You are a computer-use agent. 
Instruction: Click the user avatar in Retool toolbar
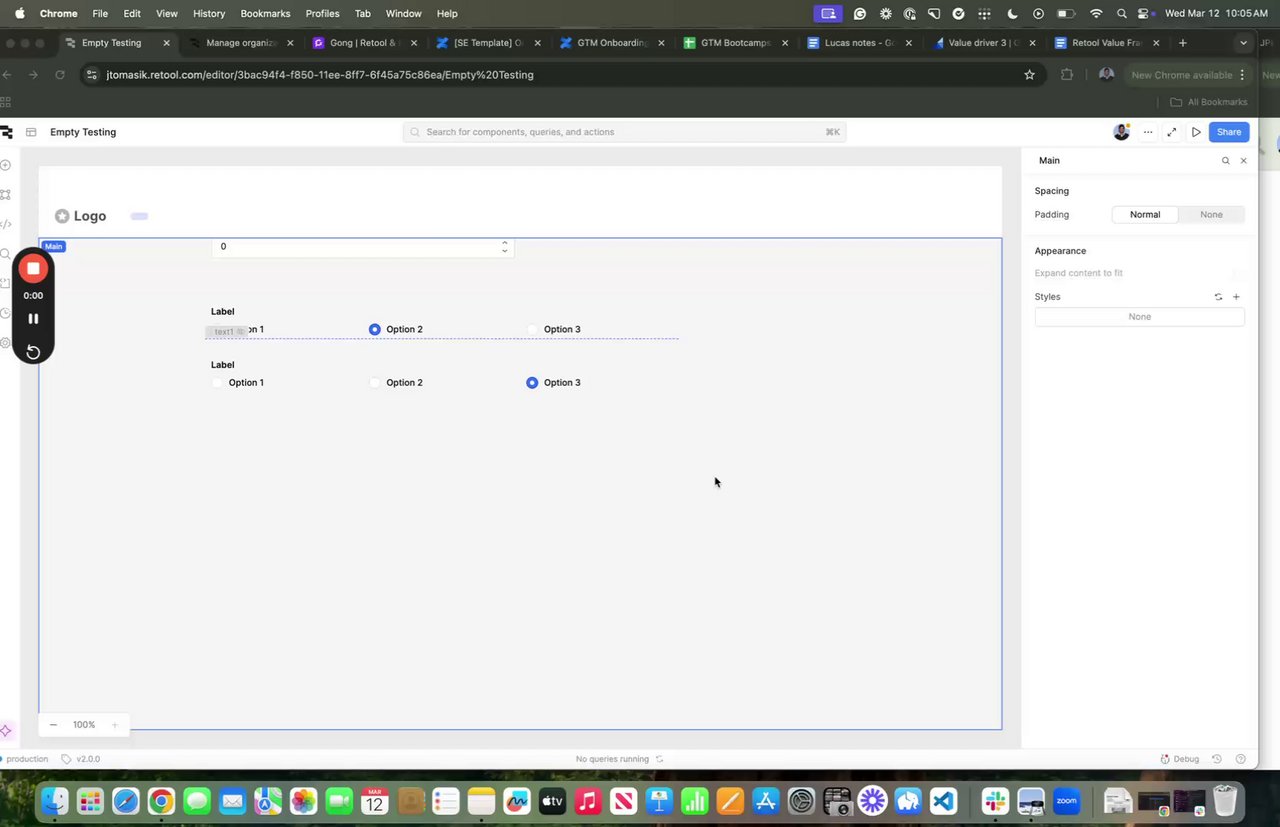(1121, 132)
